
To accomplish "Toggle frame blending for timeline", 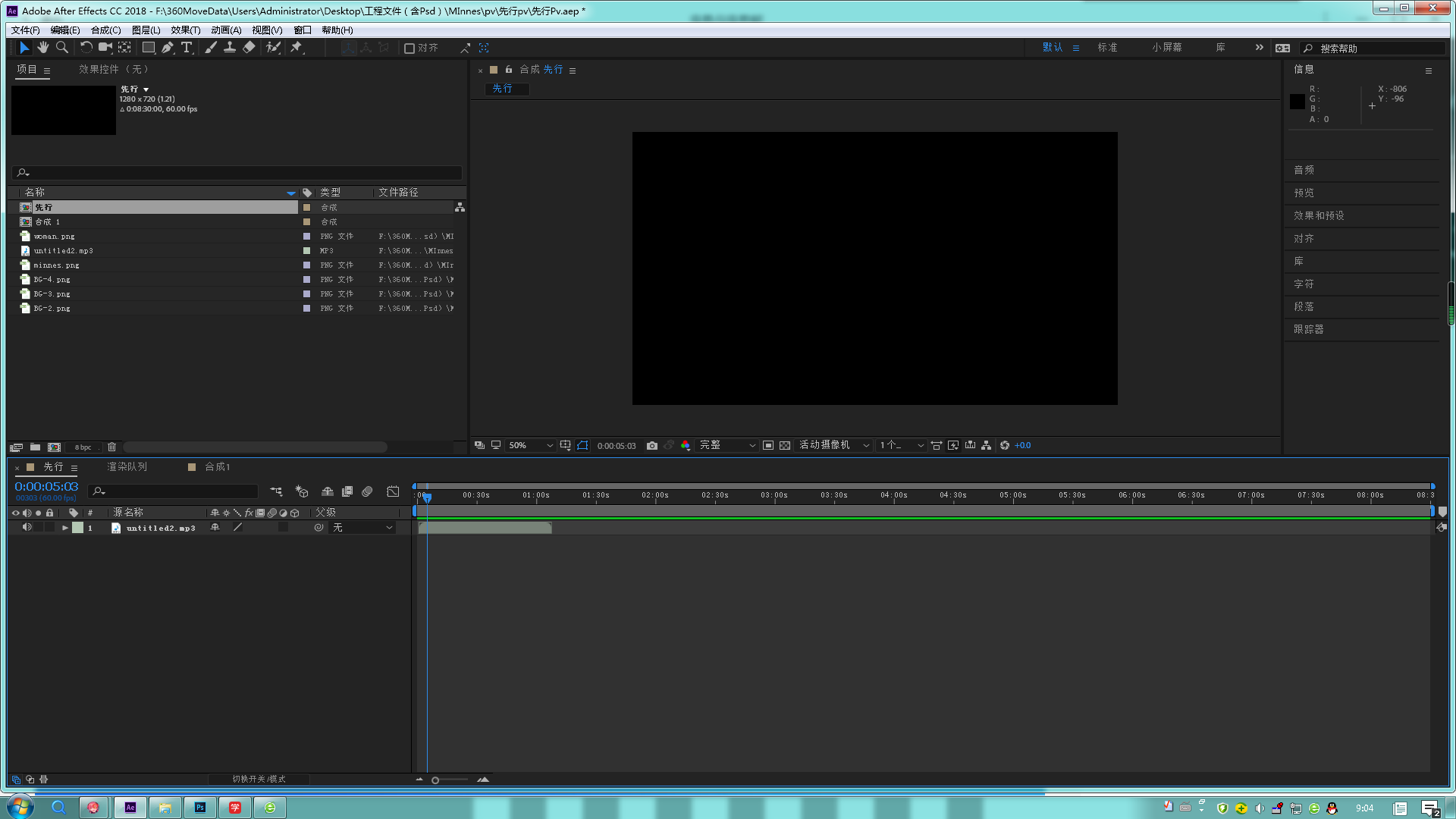I will tap(347, 491).
